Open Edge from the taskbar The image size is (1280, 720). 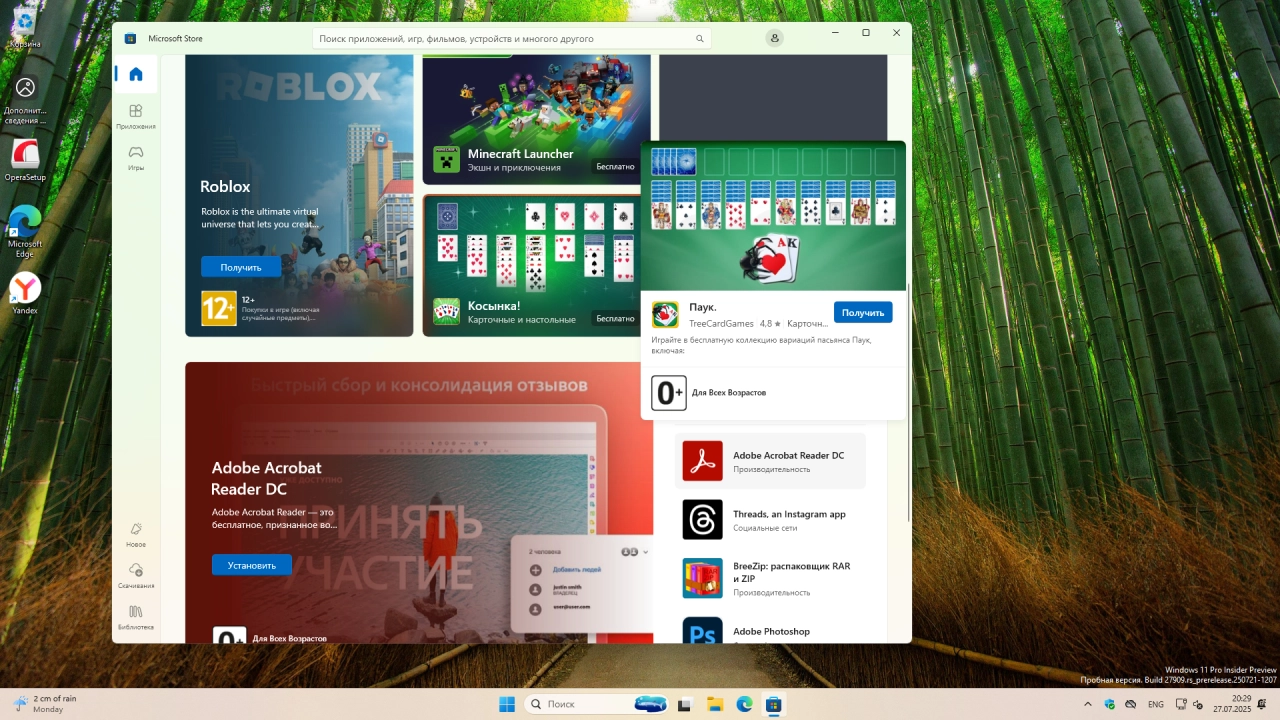[744, 704]
